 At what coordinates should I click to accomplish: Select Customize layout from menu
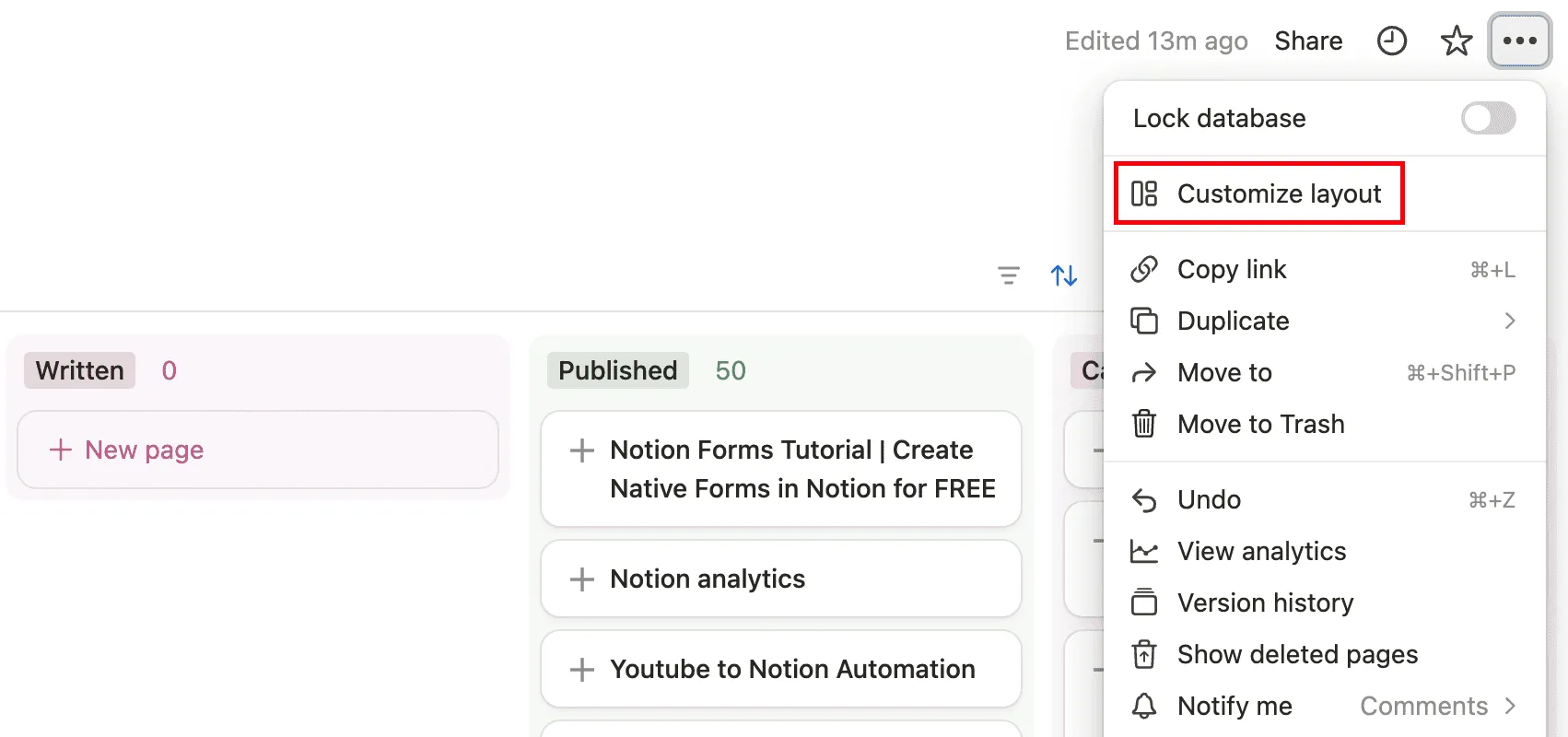pos(1278,193)
